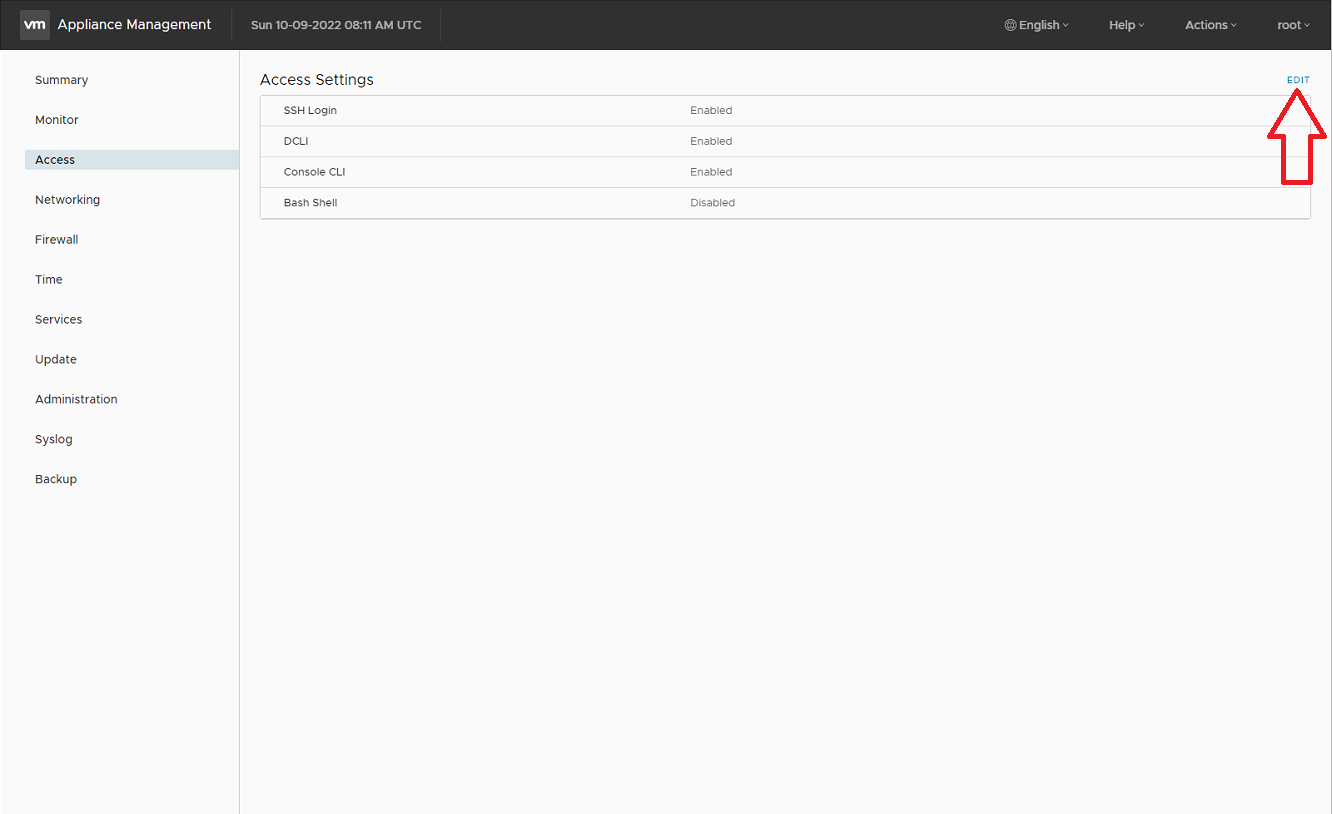1333x814 pixels.
Task: Expand the Actions dropdown menu
Action: (x=1211, y=25)
